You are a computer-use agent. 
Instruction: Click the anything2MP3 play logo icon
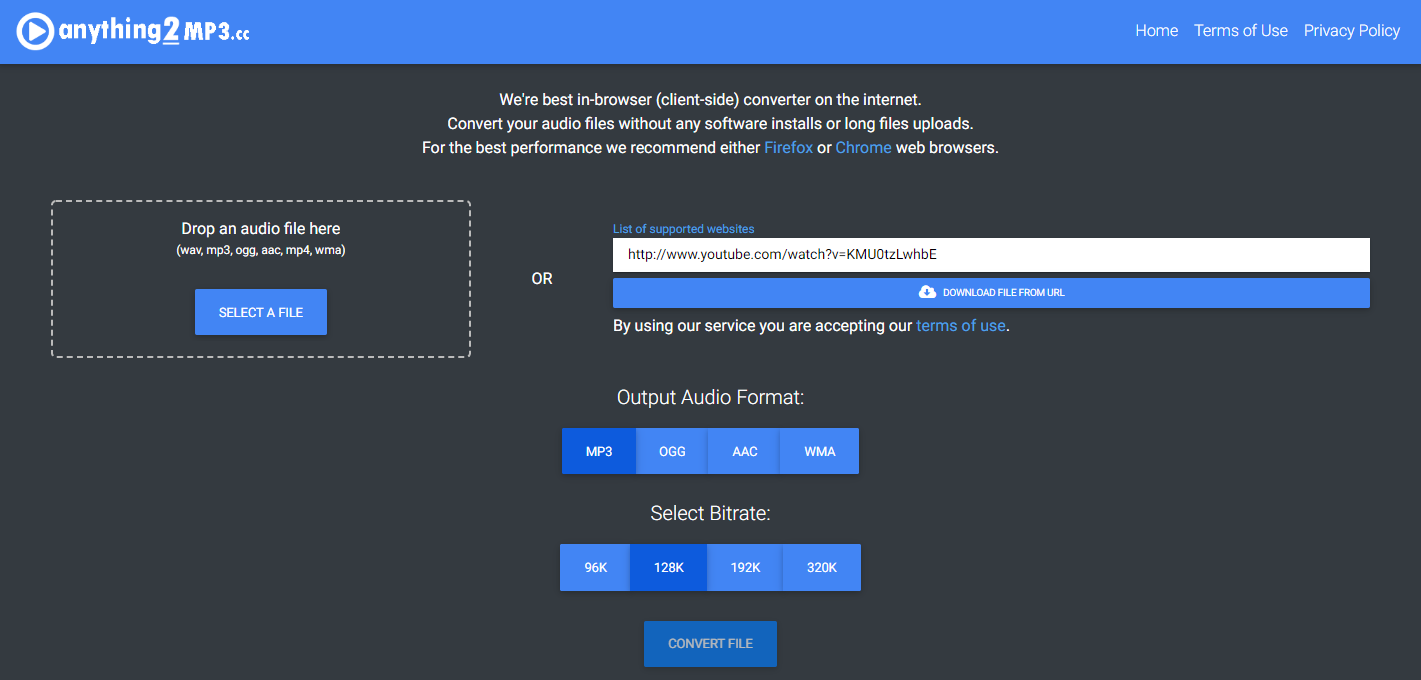tap(35, 30)
